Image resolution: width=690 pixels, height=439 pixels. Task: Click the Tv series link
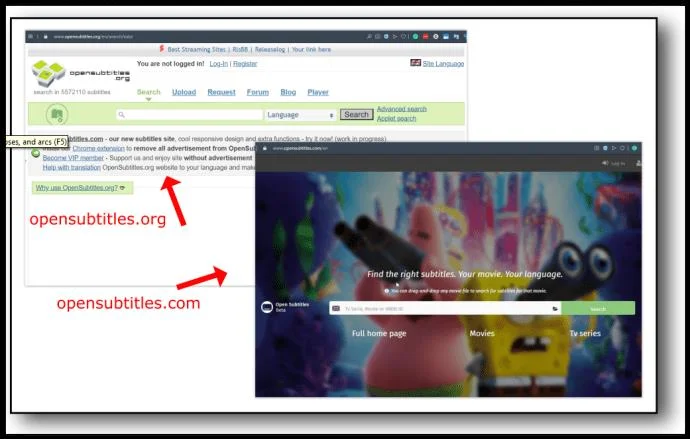tap(585, 333)
